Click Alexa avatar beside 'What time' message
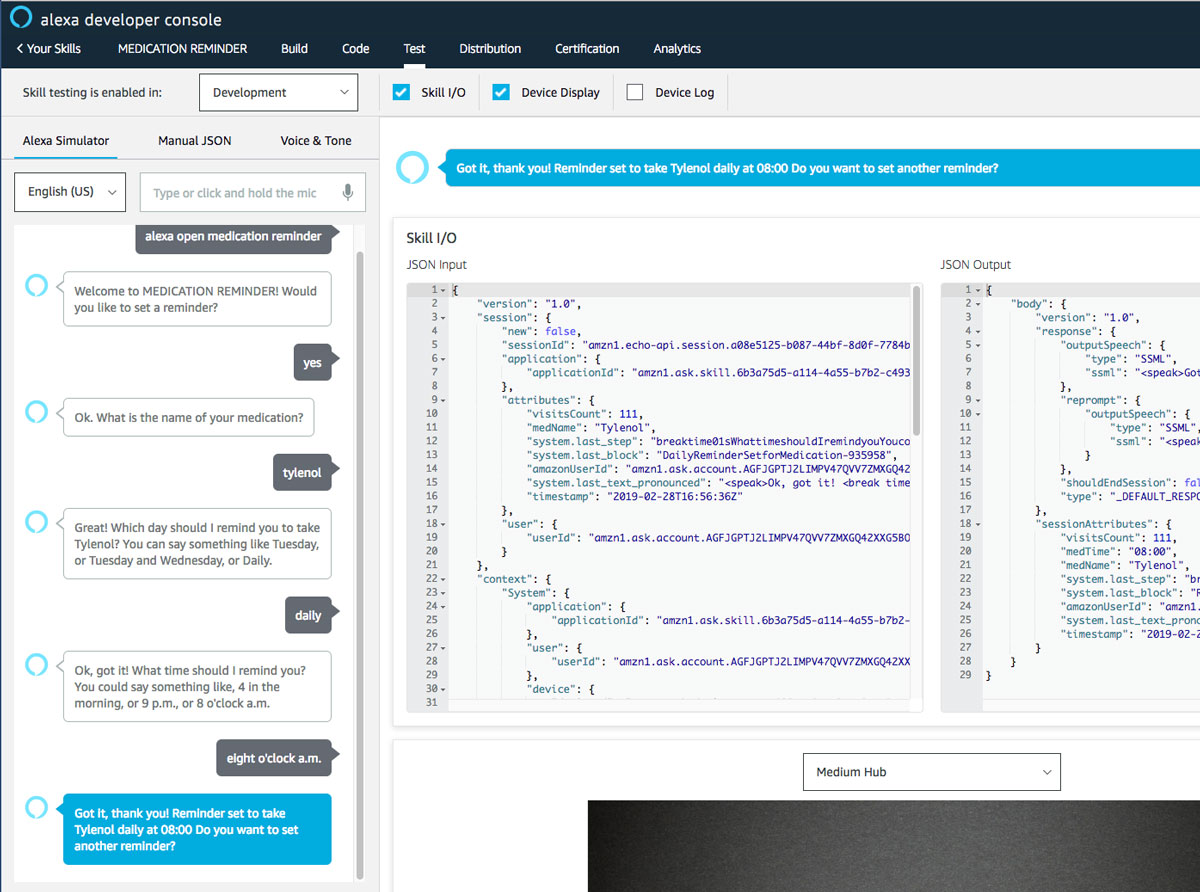Viewport: 1200px width, 892px height. pos(36,664)
